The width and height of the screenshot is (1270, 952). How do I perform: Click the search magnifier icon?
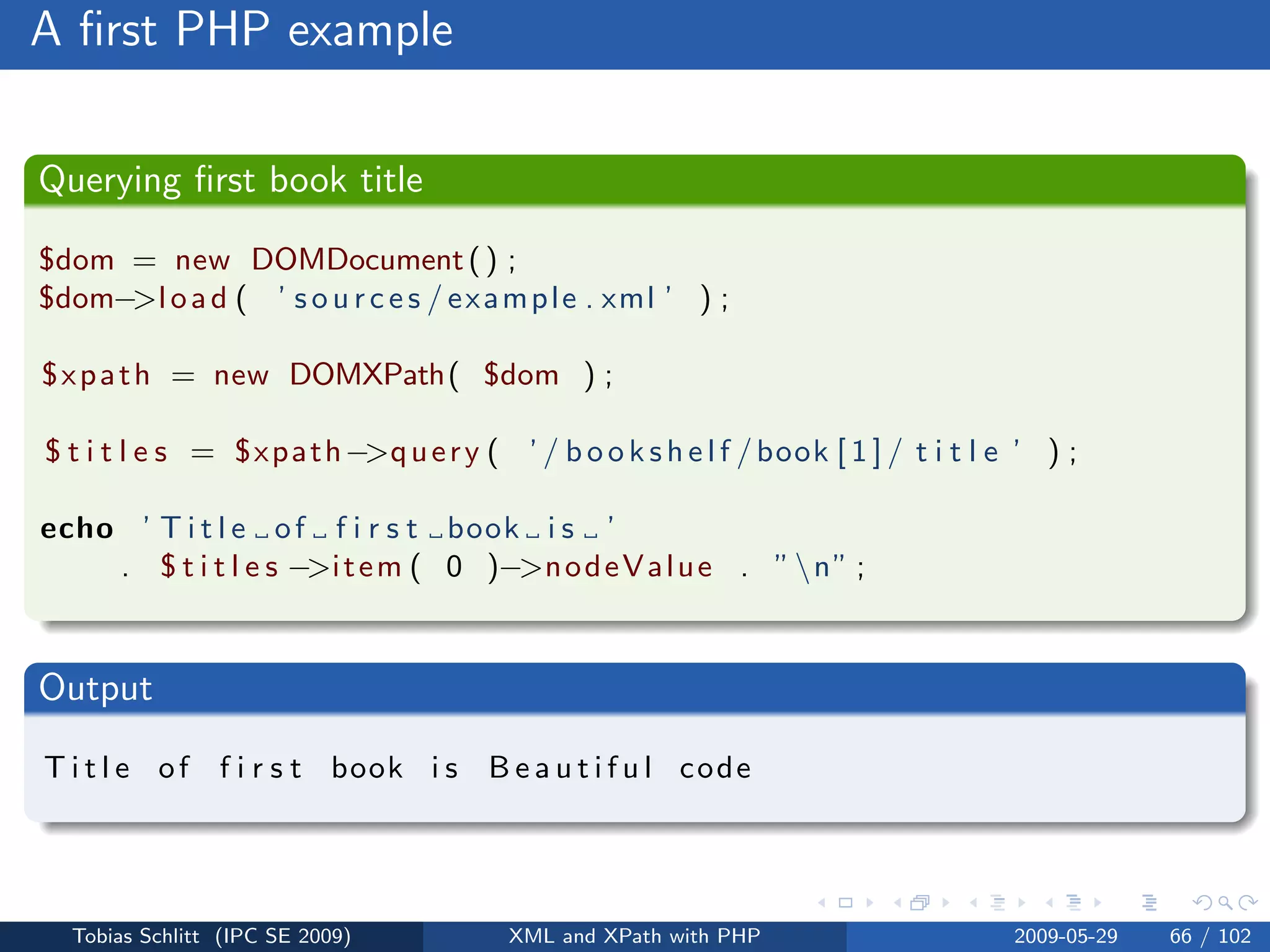pos(1225,903)
